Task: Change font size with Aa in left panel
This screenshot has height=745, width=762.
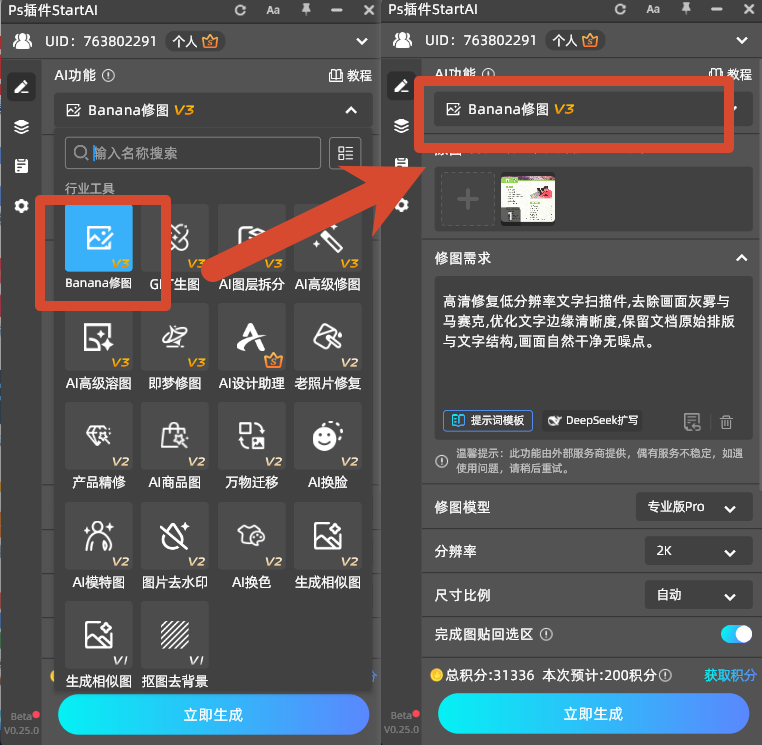Action: [x=273, y=10]
